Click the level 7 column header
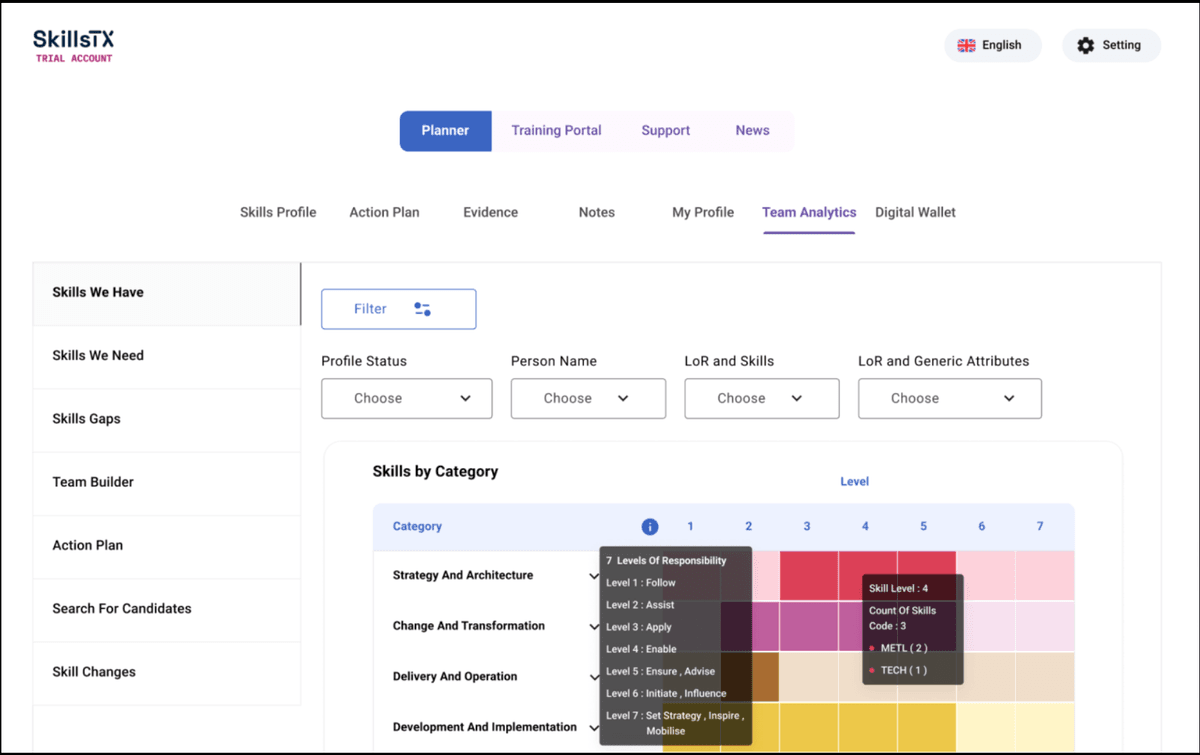The image size is (1200, 755). click(1040, 526)
